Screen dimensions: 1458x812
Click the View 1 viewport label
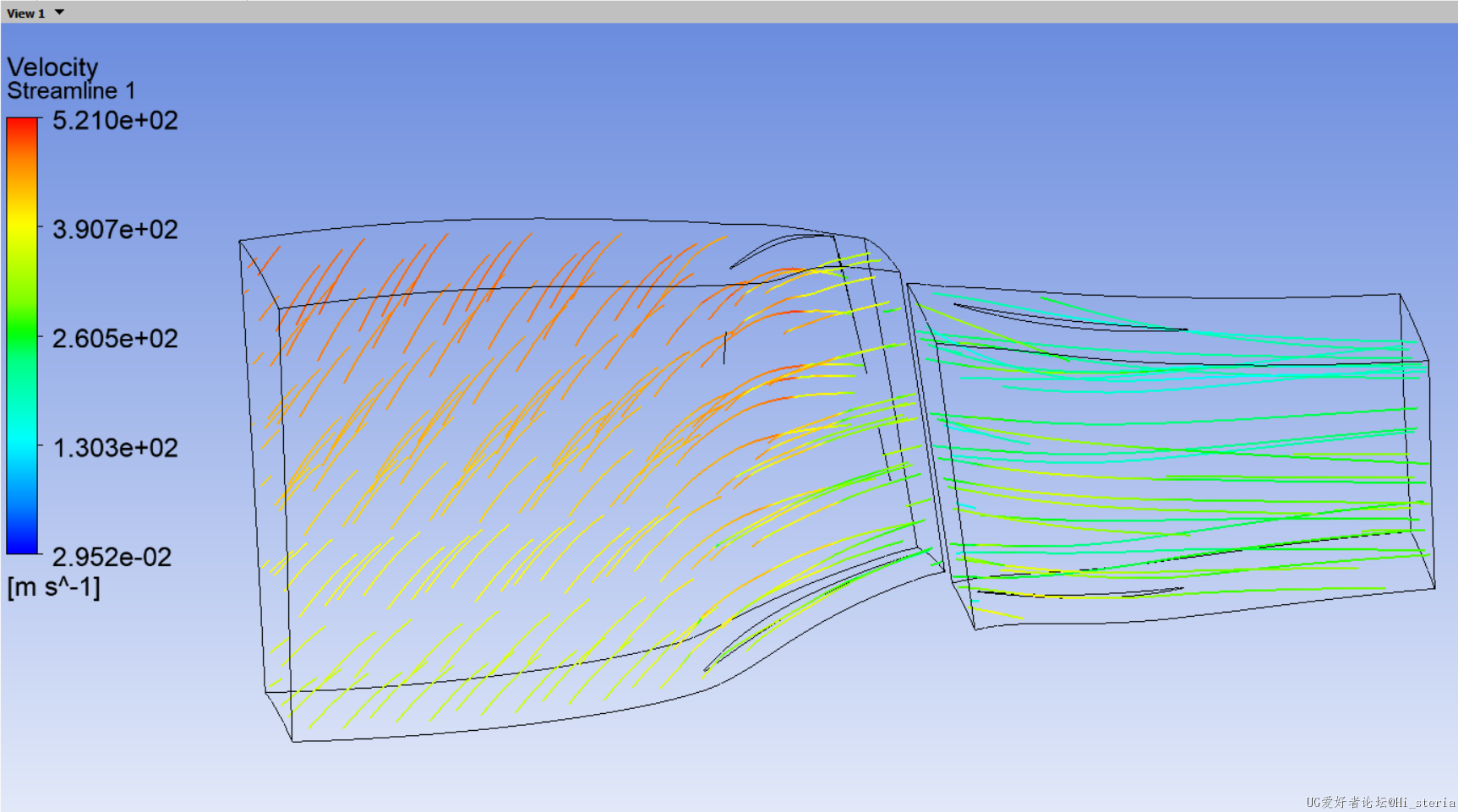(x=25, y=14)
